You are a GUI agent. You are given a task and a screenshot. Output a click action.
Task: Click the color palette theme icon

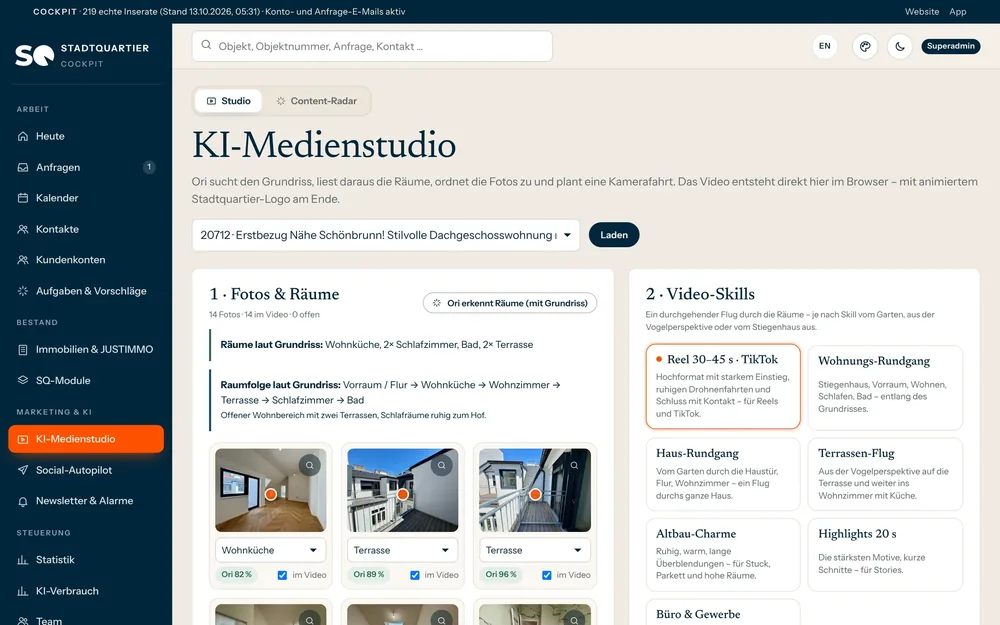(865, 47)
